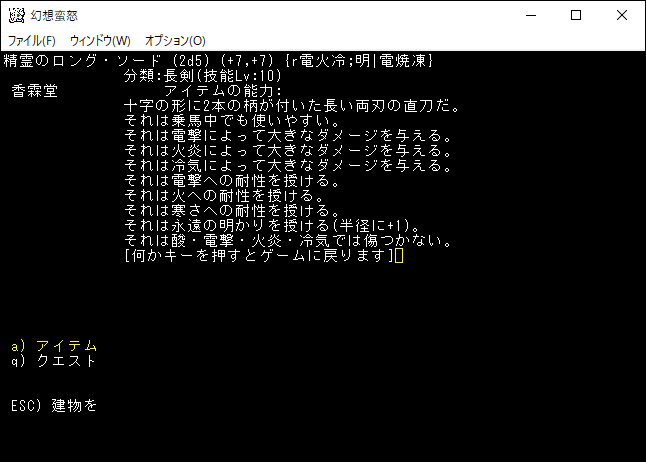Select the a) アイテム option
The height and width of the screenshot is (462, 646).
54,346
